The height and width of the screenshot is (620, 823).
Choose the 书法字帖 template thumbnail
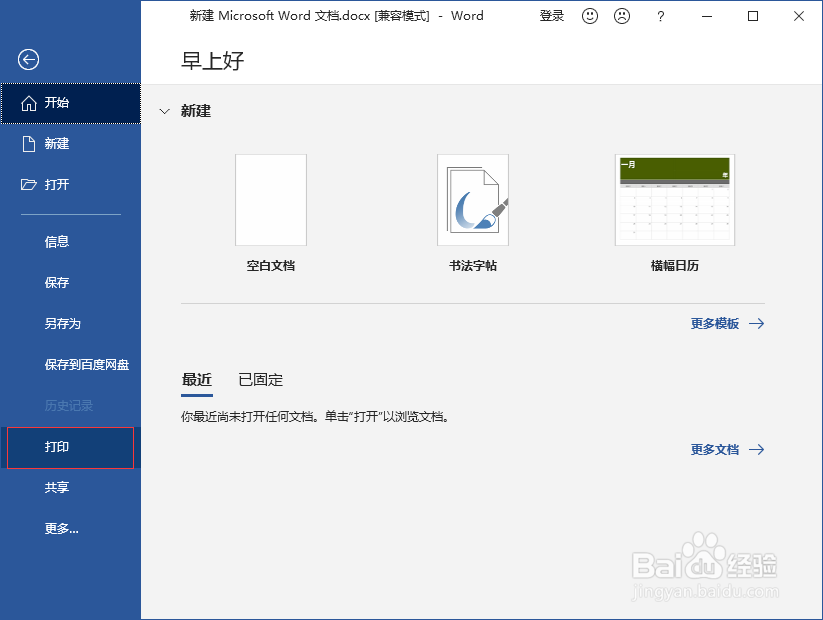[x=473, y=200]
